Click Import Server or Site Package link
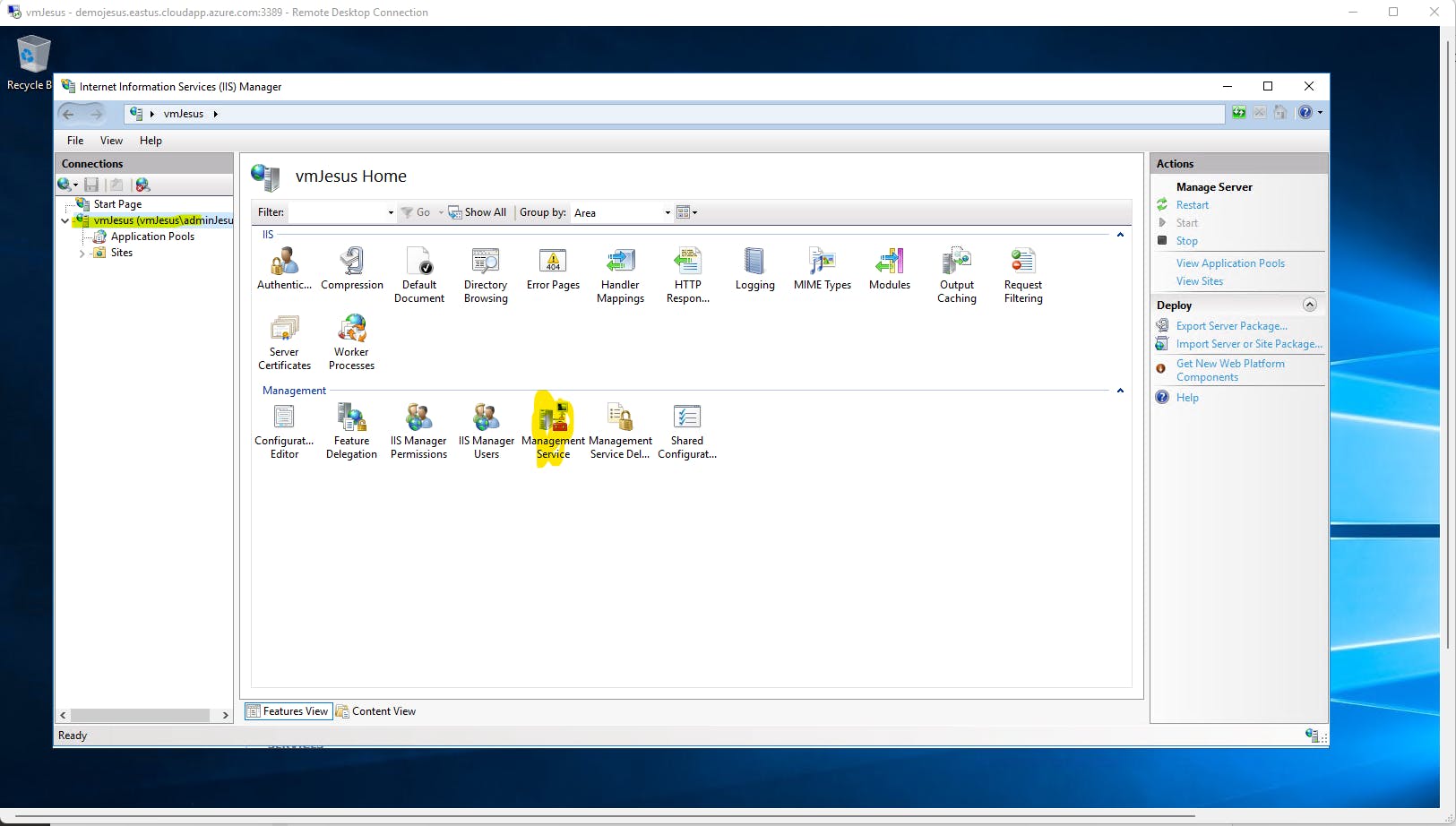This screenshot has height=826, width=1456. (x=1249, y=344)
